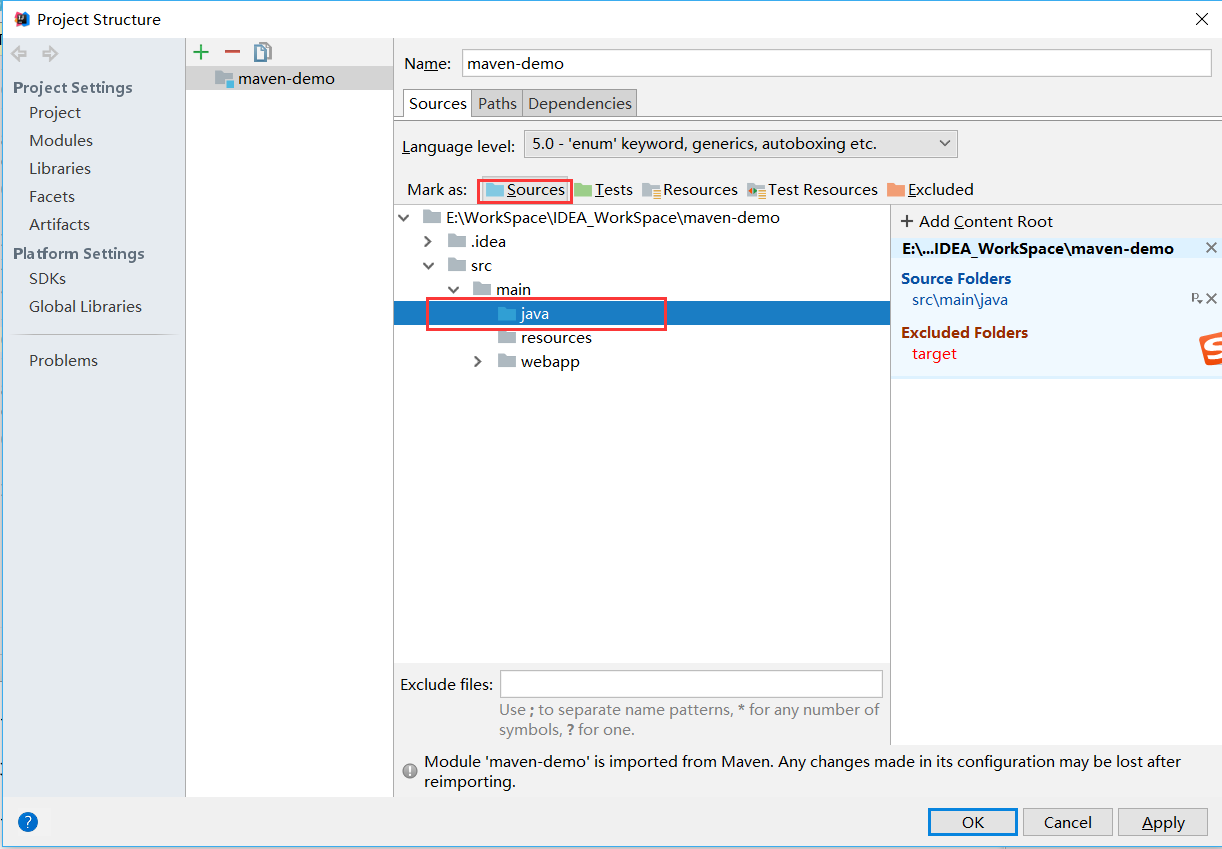Close the Project Structure dialog

tap(1201, 19)
